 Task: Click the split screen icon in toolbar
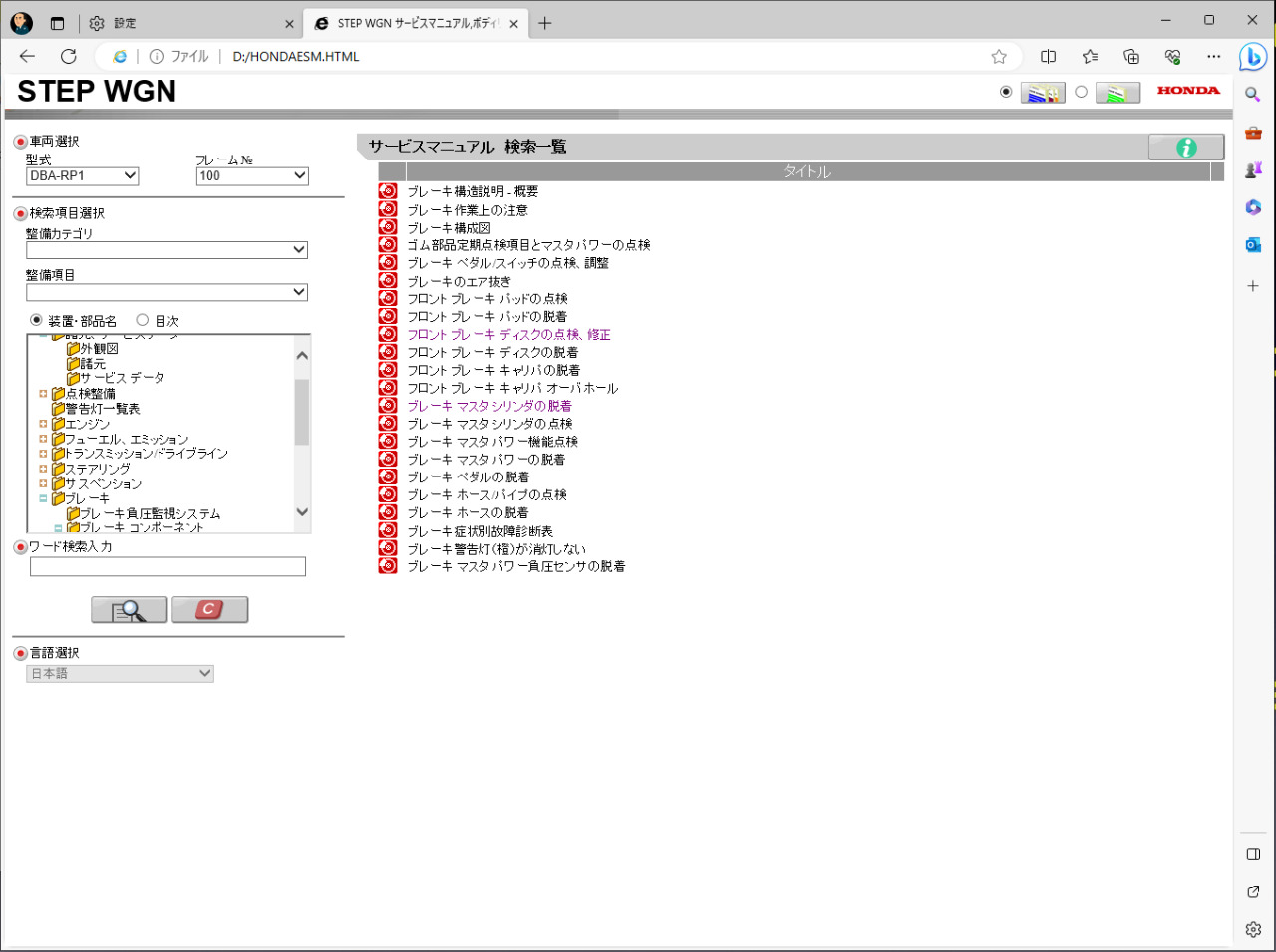point(1048,57)
